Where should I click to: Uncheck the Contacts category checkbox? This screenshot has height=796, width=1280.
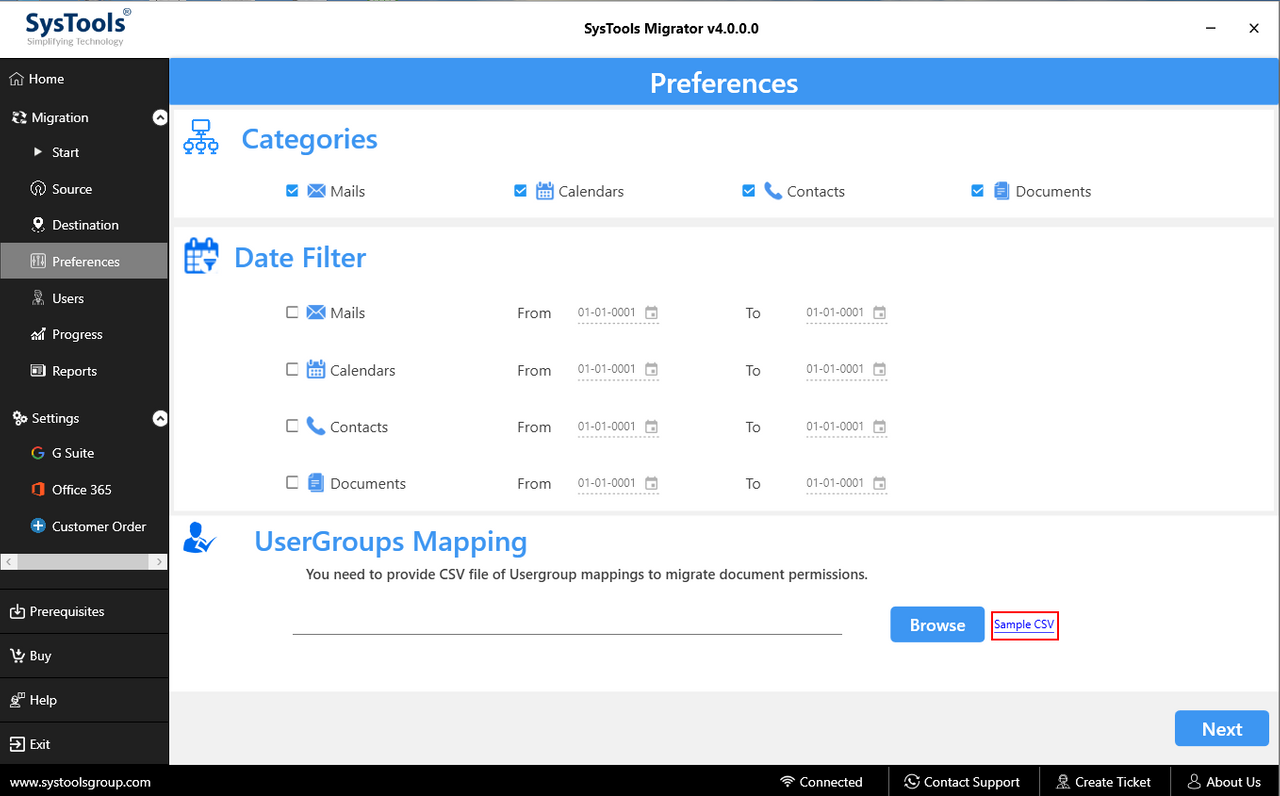[x=748, y=190]
